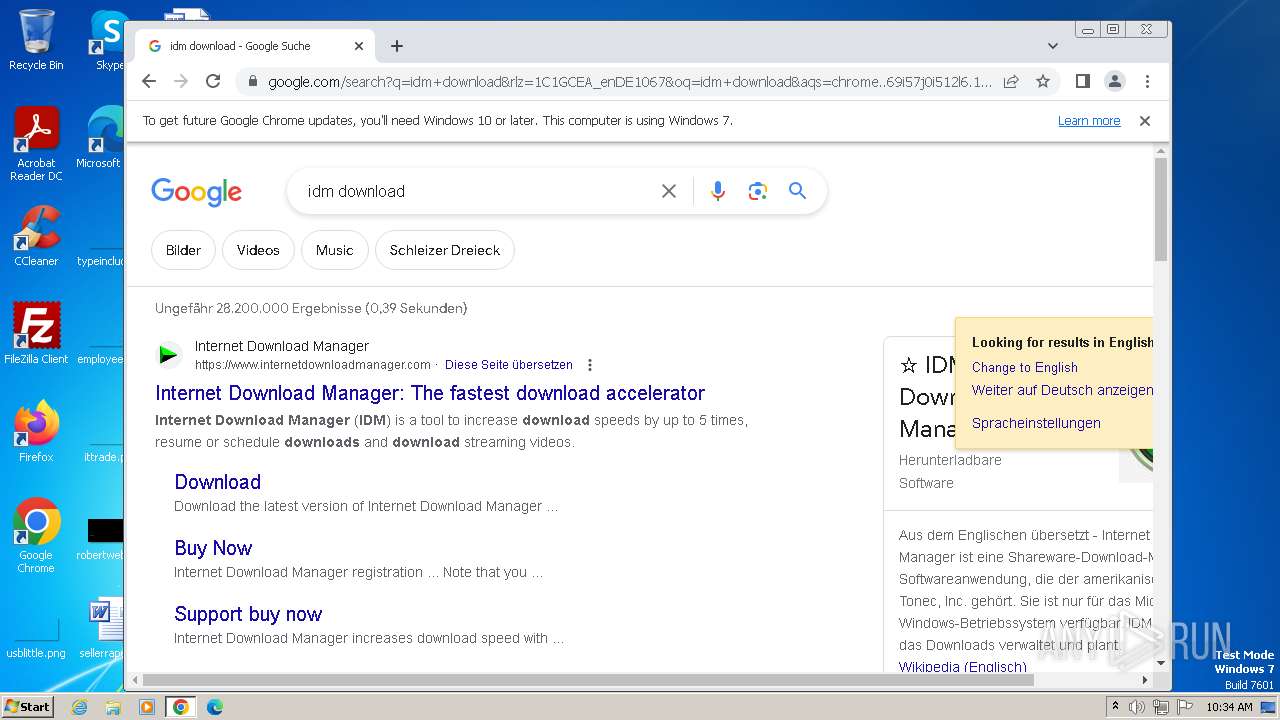This screenshot has width=1280, height=720.
Task: Open Google Chrome desktop shortcut
Action: (x=36, y=535)
